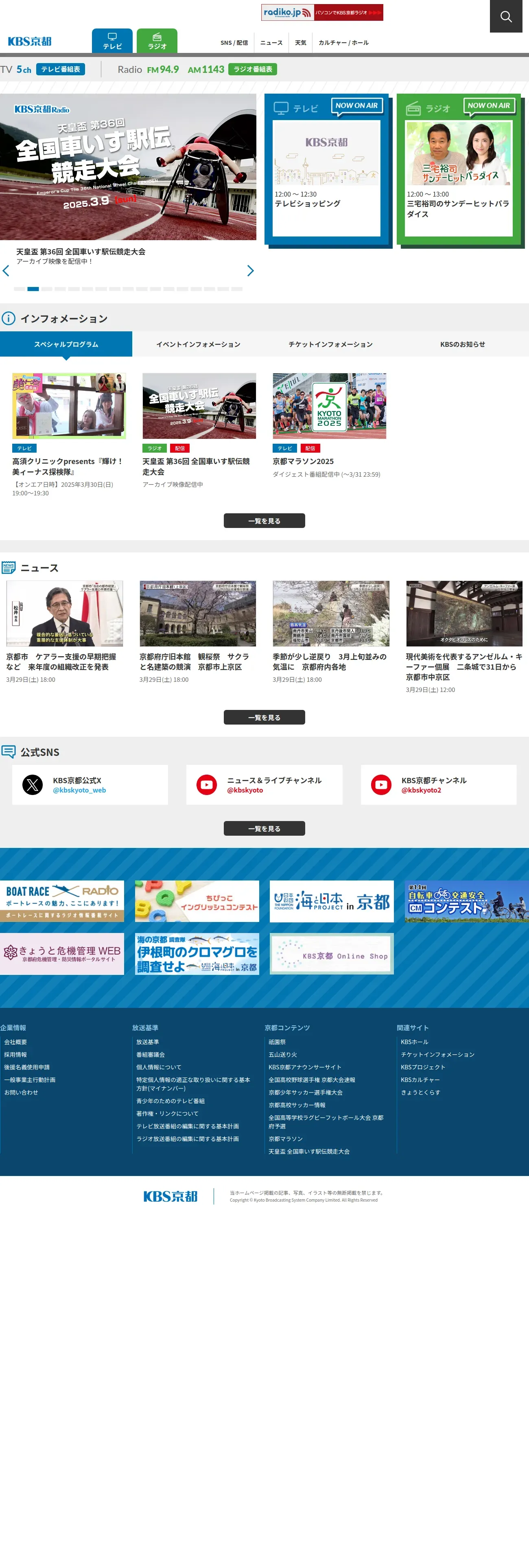Select the チケットインフォメーション tab
529x1568 pixels.
pyautogui.click(x=330, y=344)
